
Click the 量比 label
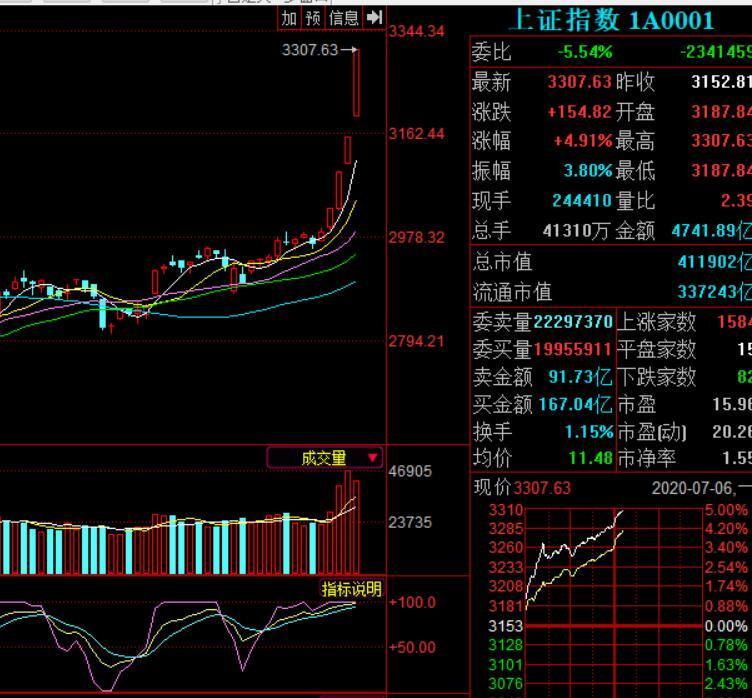click(x=635, y=201)
